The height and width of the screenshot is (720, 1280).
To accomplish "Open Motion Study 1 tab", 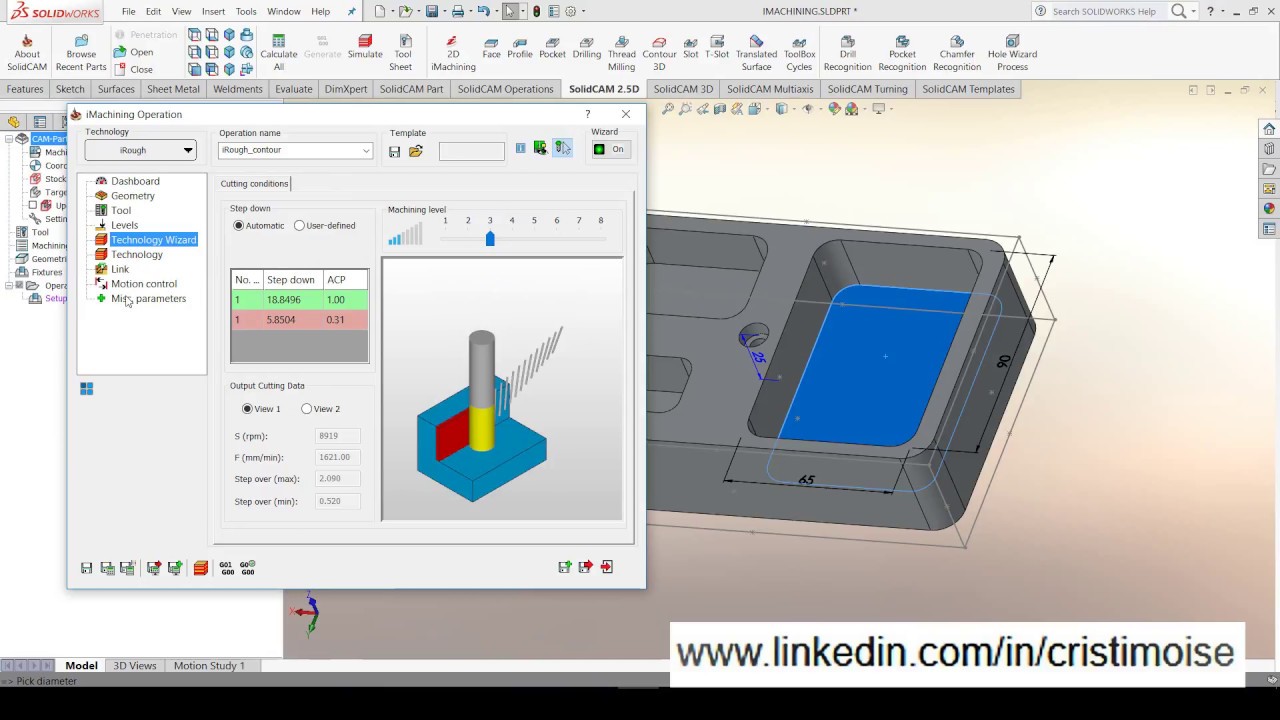I will 209,665.
